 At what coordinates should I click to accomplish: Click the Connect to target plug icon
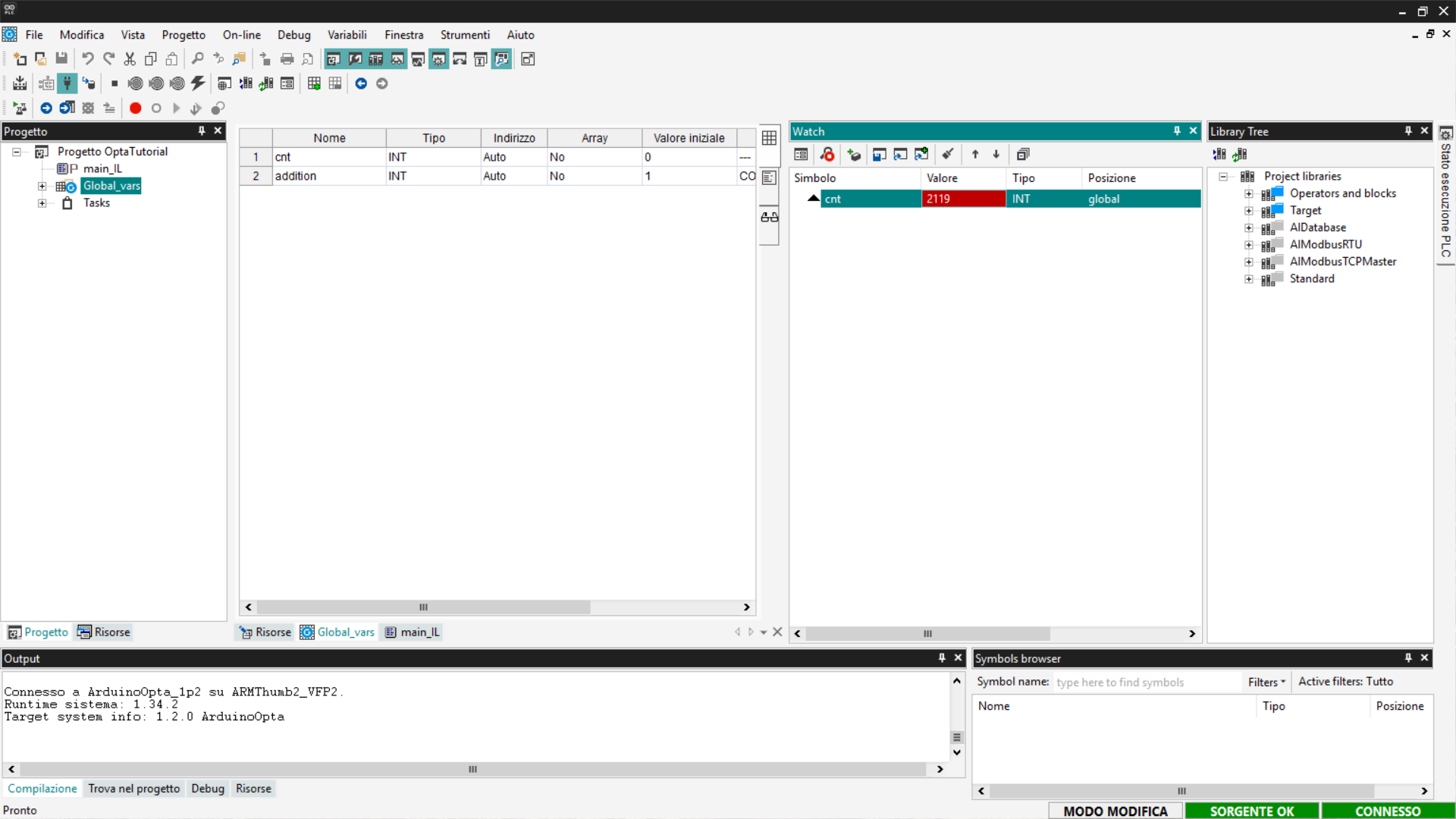67,83
